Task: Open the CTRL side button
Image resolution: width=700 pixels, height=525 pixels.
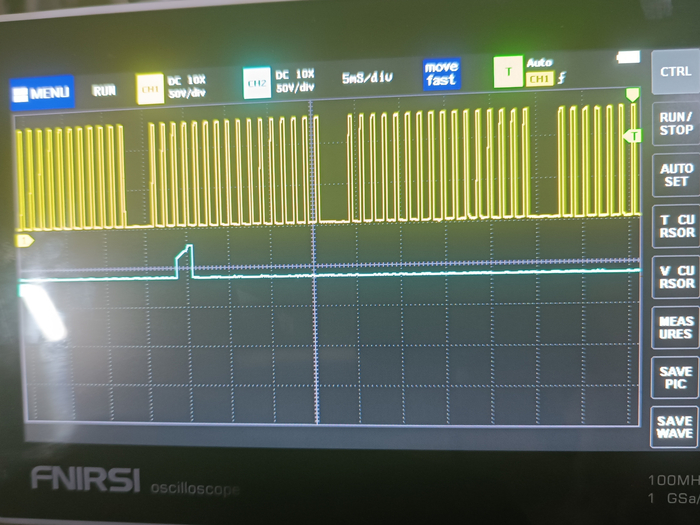Action: 675,72
